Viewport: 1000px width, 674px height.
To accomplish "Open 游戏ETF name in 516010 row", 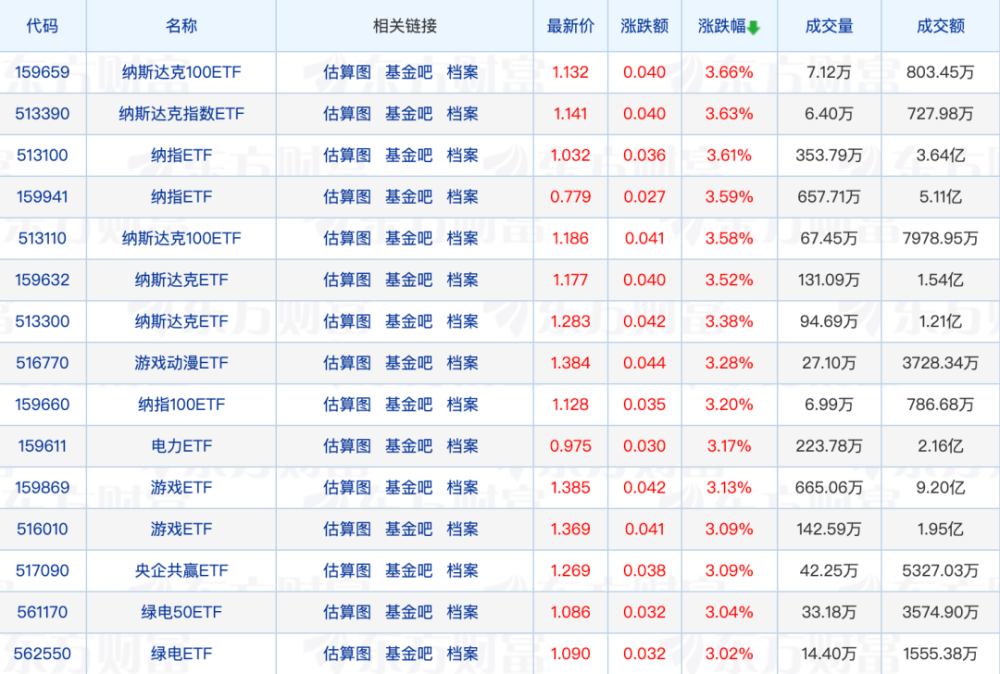I will pos(181,529).
